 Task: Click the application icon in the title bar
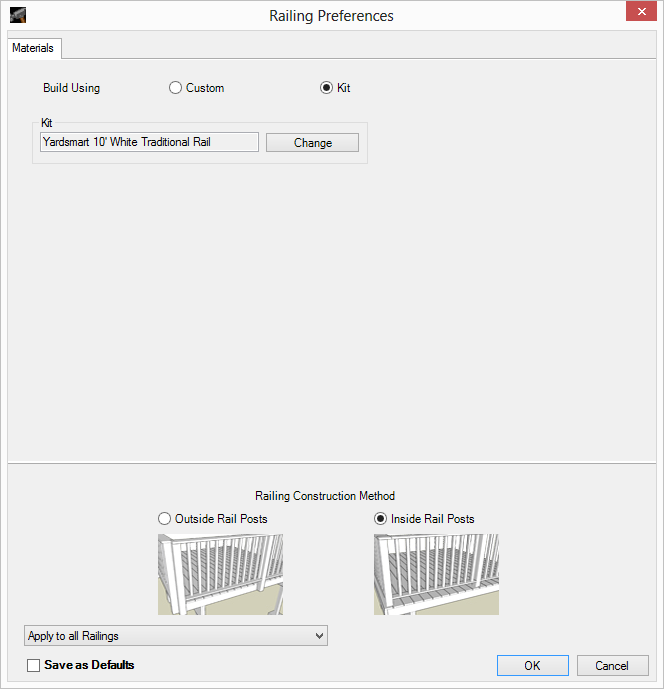click(18, 15)
